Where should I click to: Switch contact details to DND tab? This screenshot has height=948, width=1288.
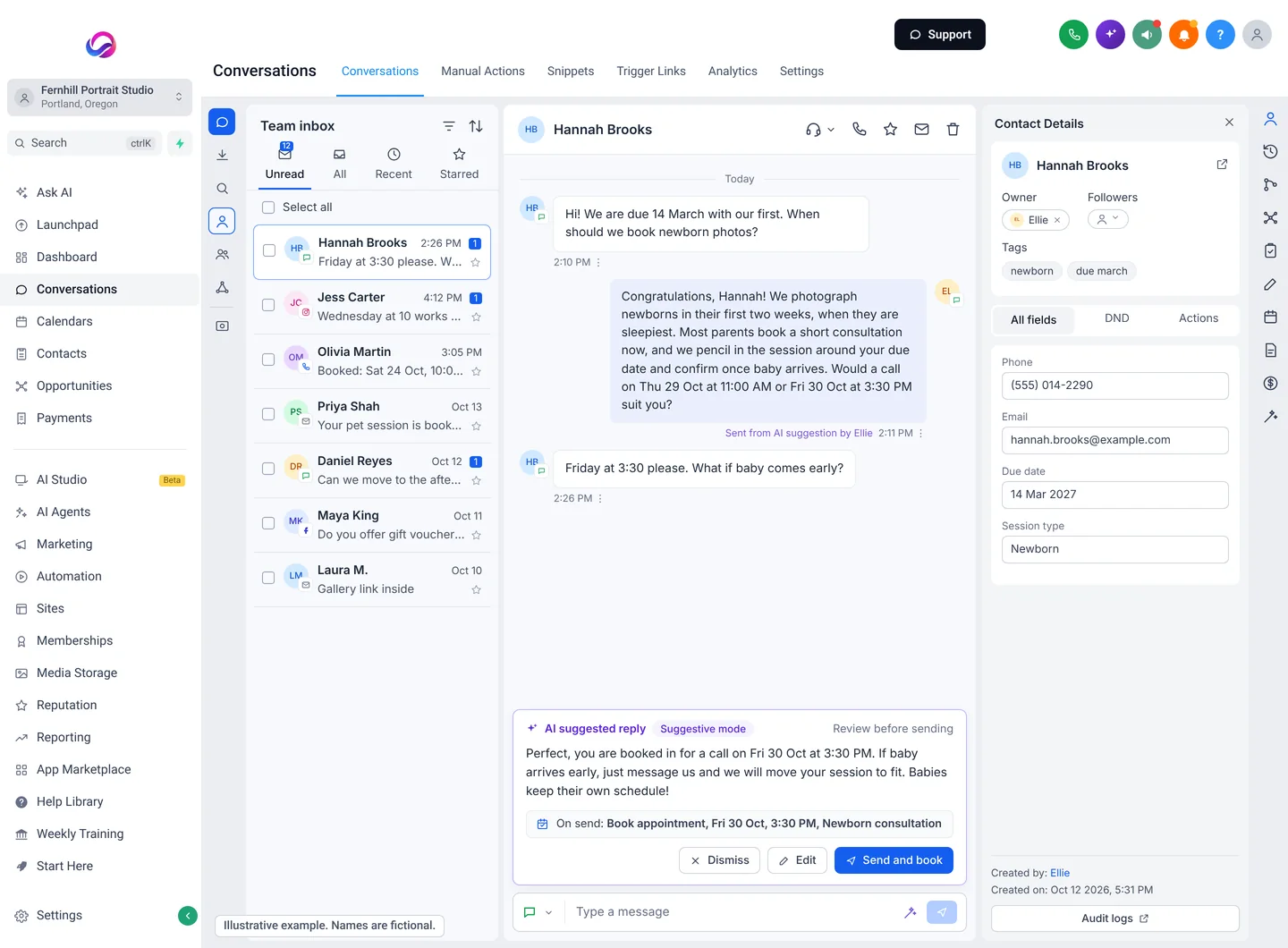(1116, 318)
